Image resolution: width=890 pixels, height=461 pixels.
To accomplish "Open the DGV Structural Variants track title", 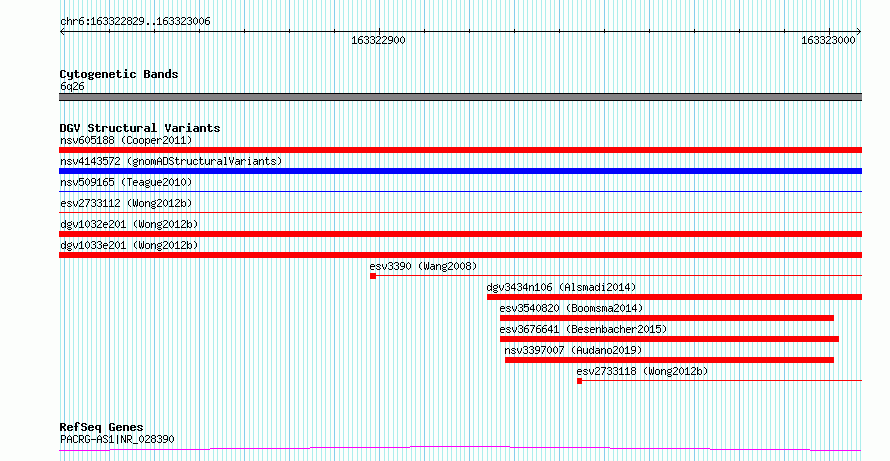I will (x=140, y=128).
